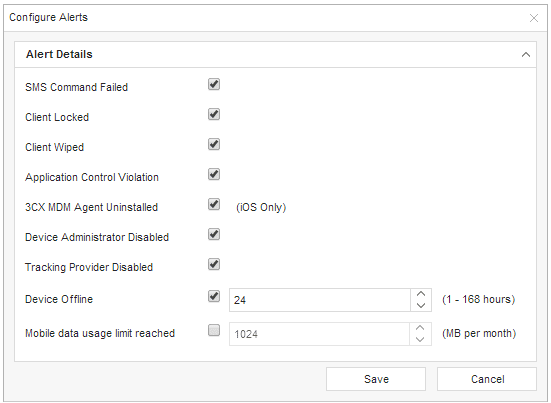Disable Tracking Provider Disabled alert
The image size is (551, 403).
pyautogui.click(x=214, y=264)
